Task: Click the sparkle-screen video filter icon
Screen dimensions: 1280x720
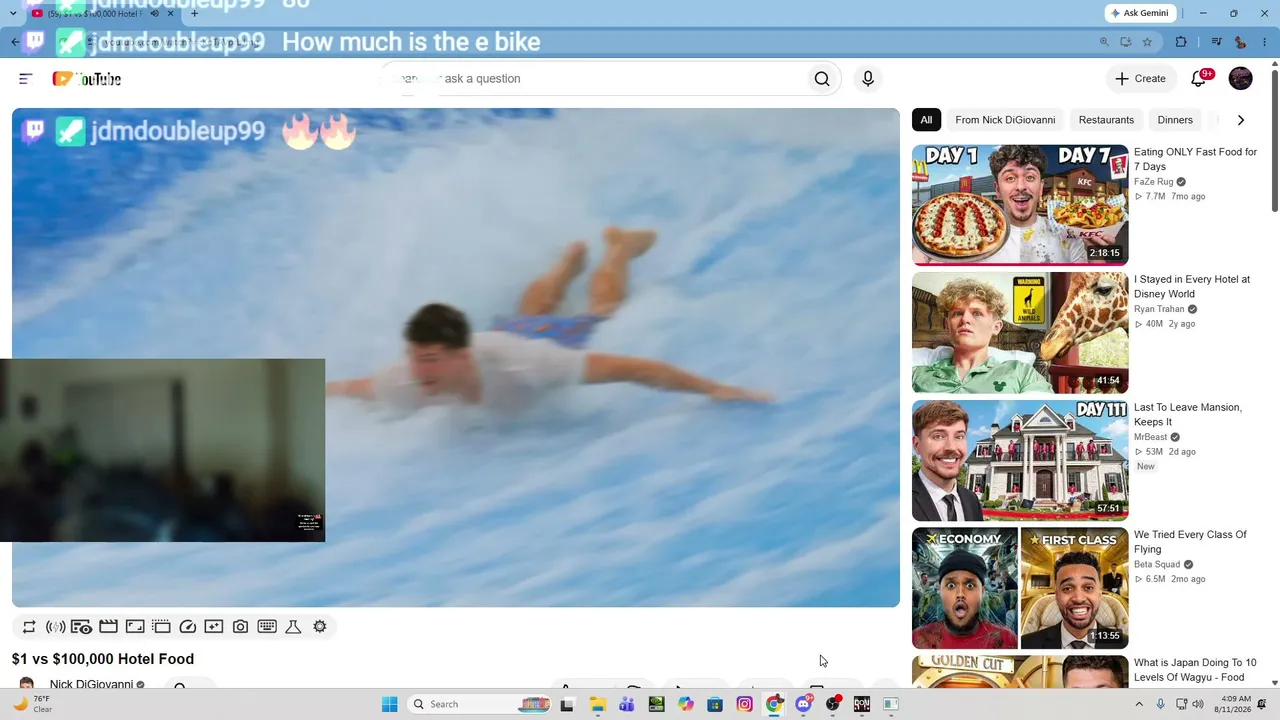Action: coord(214,627)
